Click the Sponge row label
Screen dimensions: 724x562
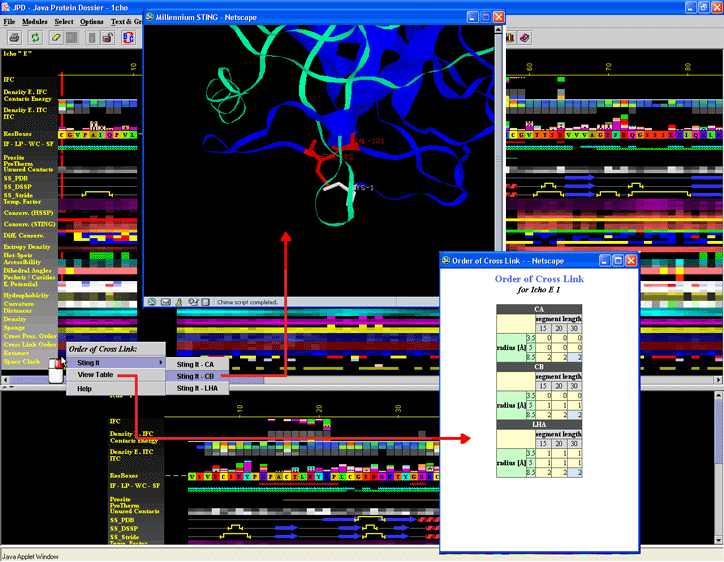(x=14, y=327)
